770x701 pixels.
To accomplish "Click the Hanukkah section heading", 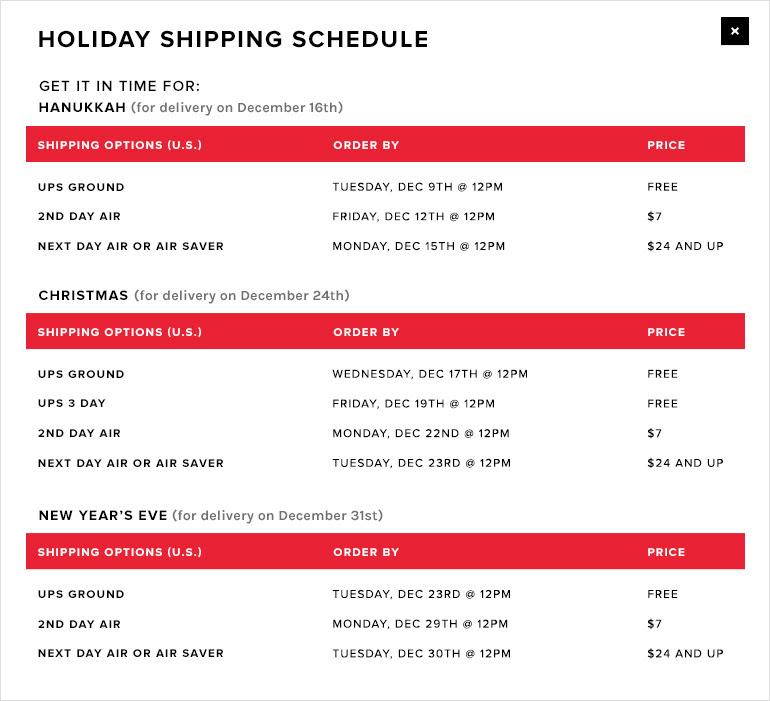I will point(83,107).
